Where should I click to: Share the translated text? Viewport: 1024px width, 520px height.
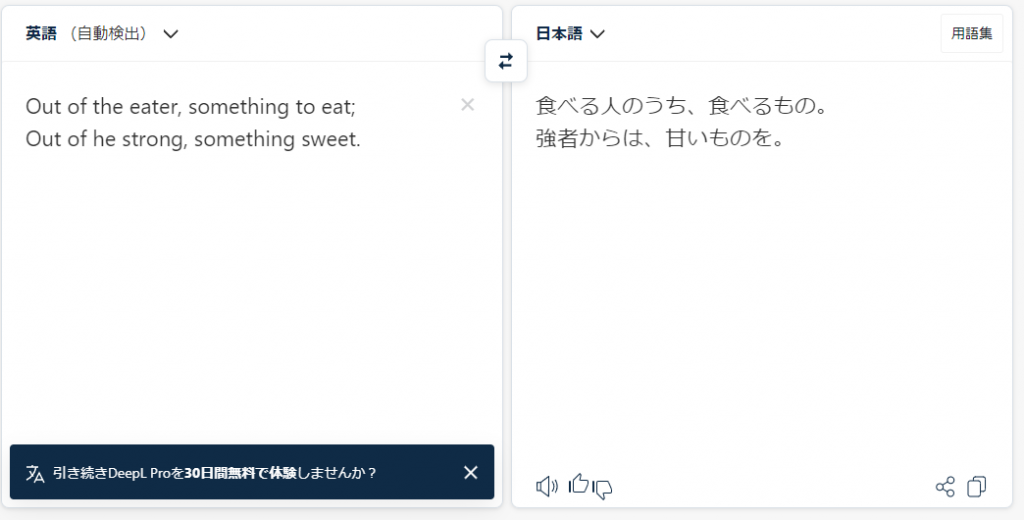[x=945, y=487]
